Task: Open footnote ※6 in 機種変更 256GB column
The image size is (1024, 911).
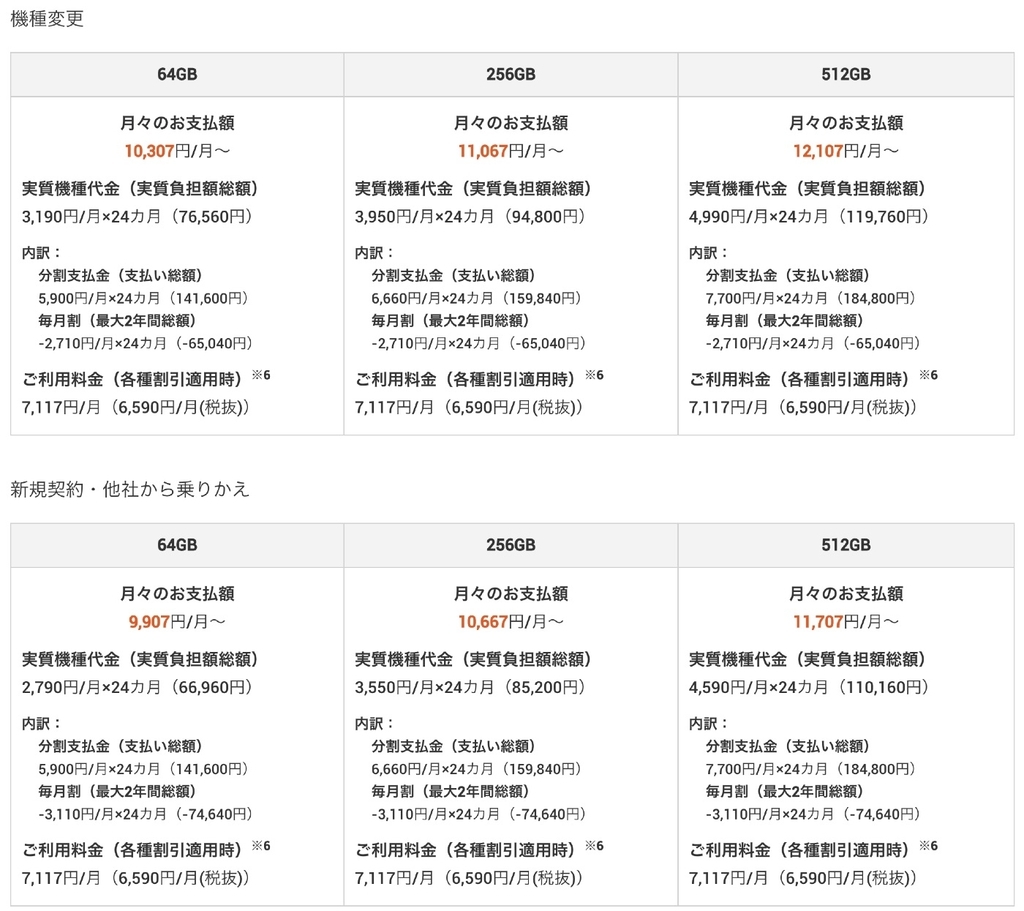Action: (594, 375)
